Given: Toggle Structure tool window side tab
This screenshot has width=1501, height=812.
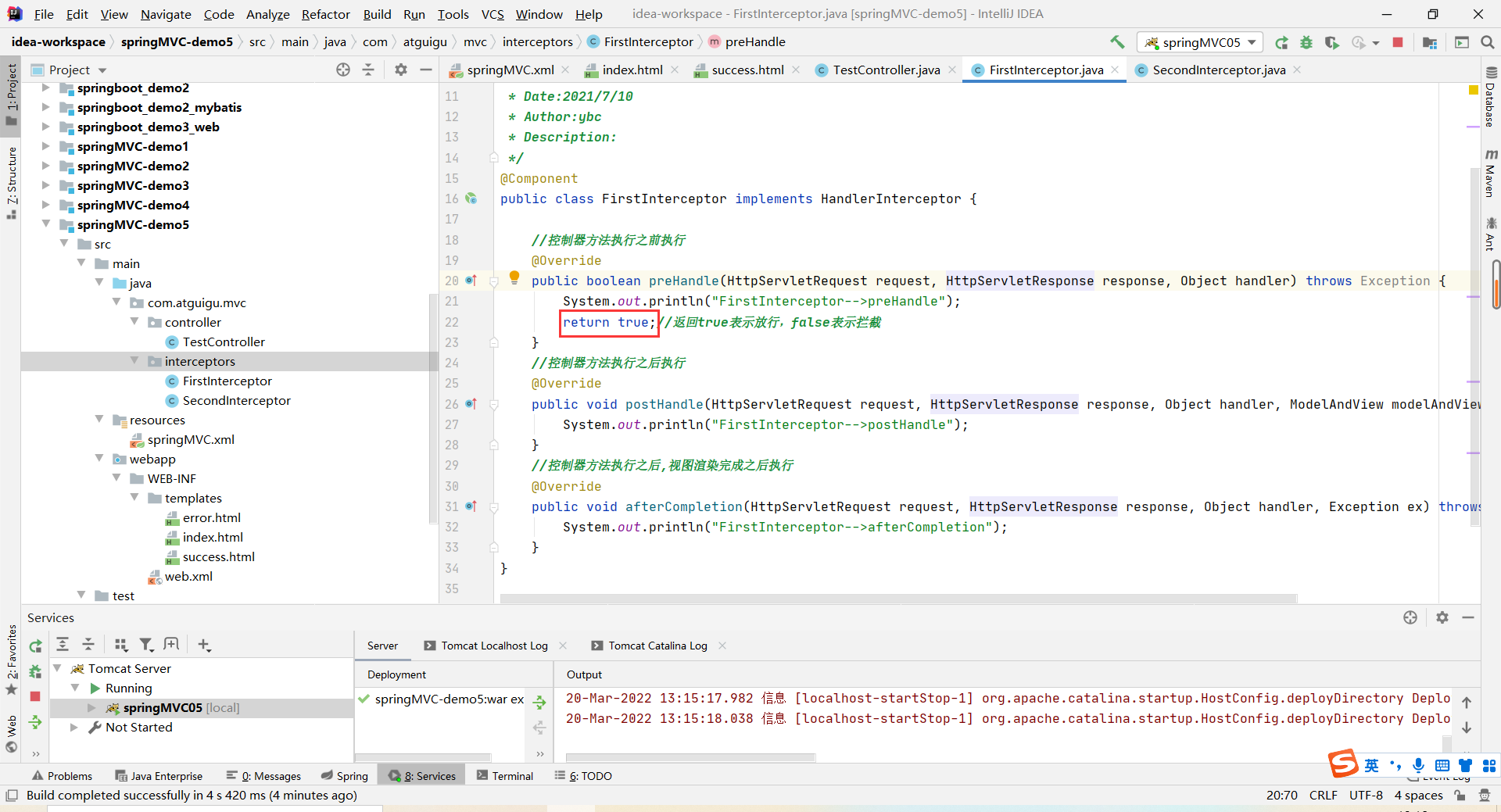Looking at the screenshot, I should 11,182.
